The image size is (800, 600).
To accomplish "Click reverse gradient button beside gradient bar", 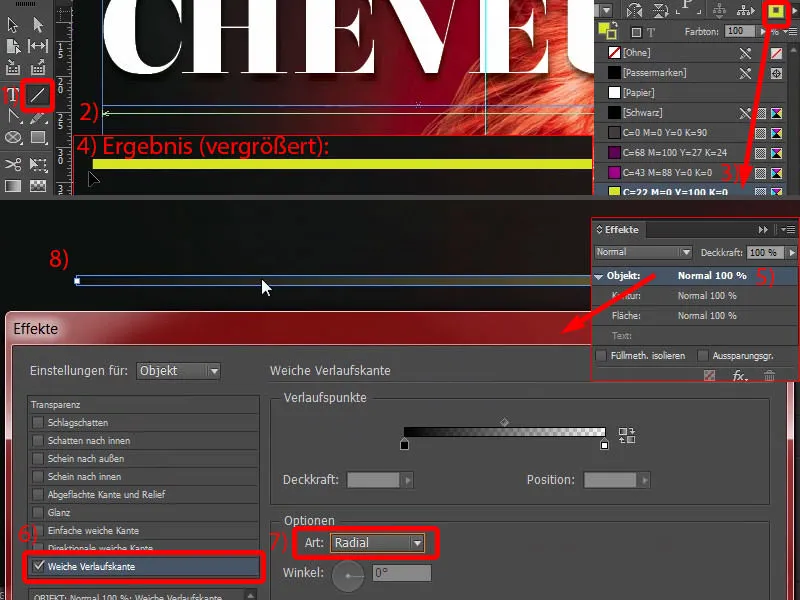I will click(627, 435).
